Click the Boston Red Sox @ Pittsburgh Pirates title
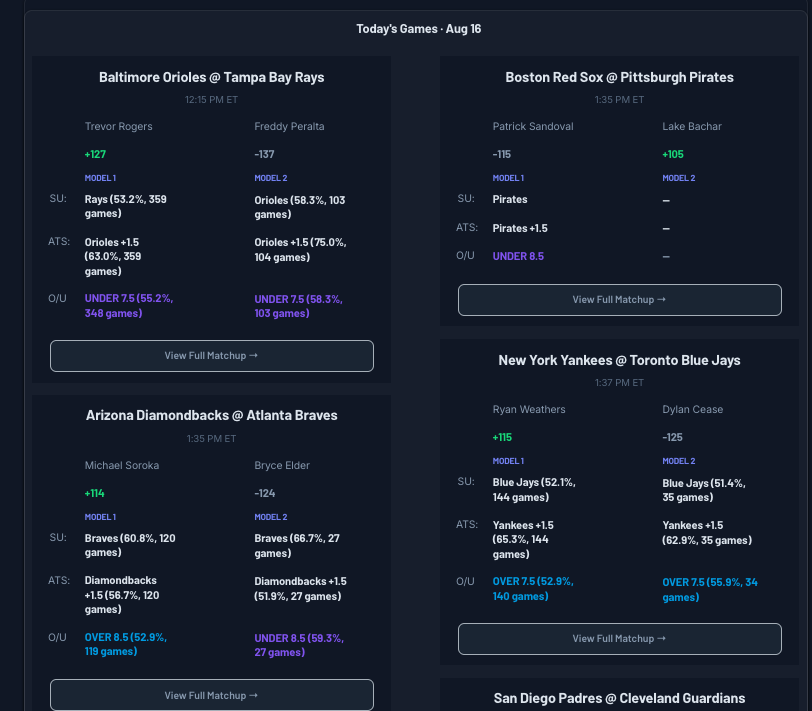 pos(619,77)
